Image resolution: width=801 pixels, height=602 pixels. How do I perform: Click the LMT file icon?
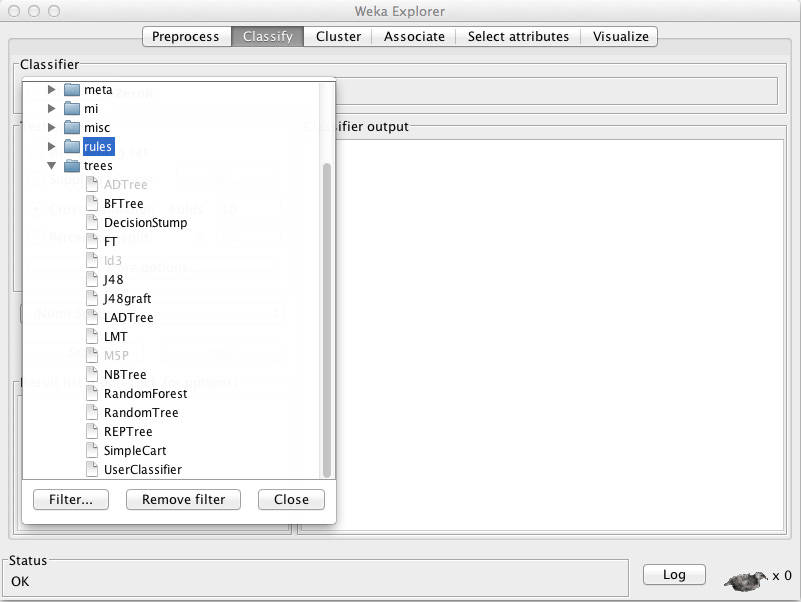tap(92, 336)
